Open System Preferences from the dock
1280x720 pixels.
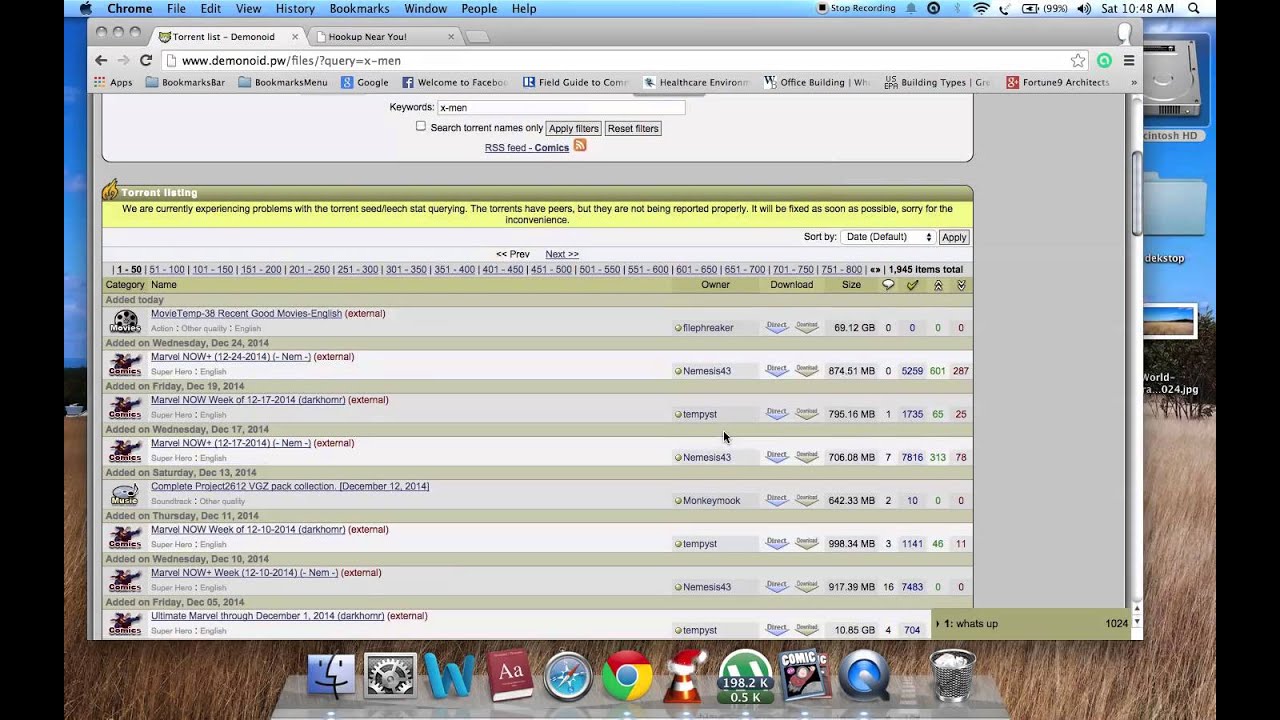point(390,677)
